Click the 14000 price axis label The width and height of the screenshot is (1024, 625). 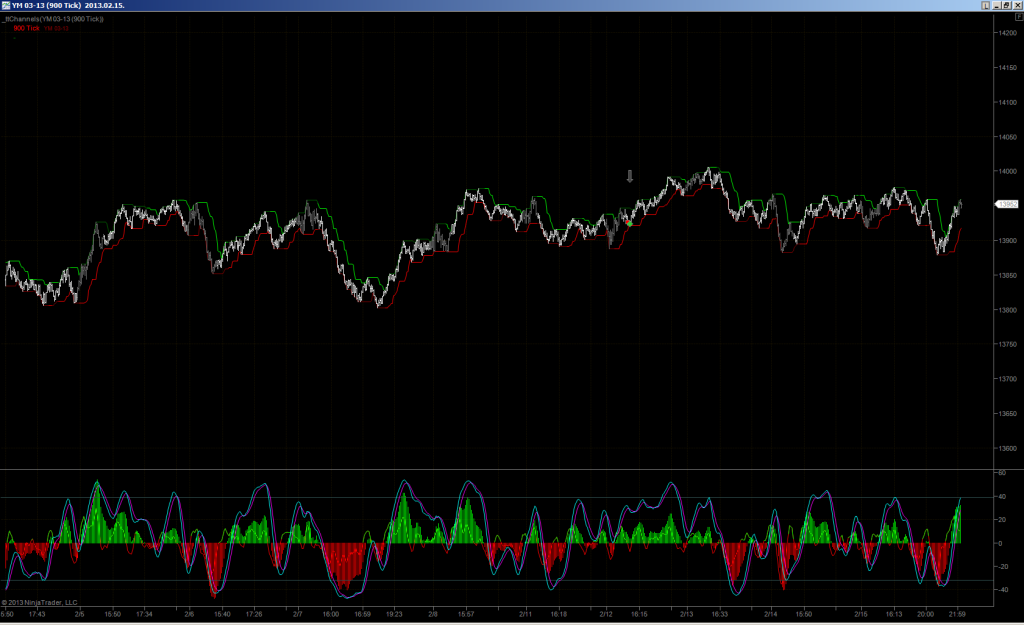click(x=1008, y=171)
